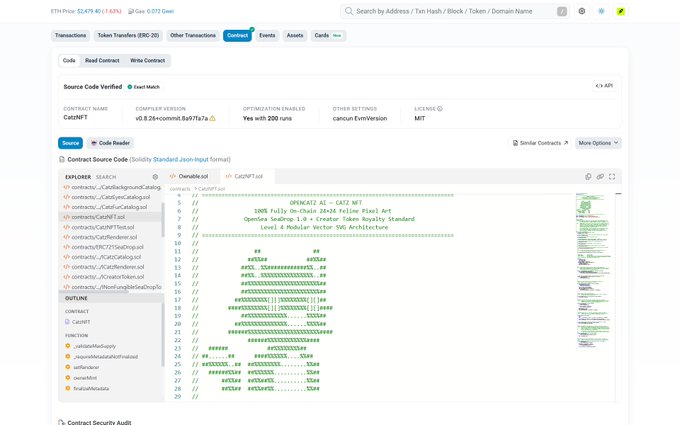The height and width of the screenshot is (425, 680).
Task: Click the _requireMetadataNotFinalized function icon
Action: (68, 356)
